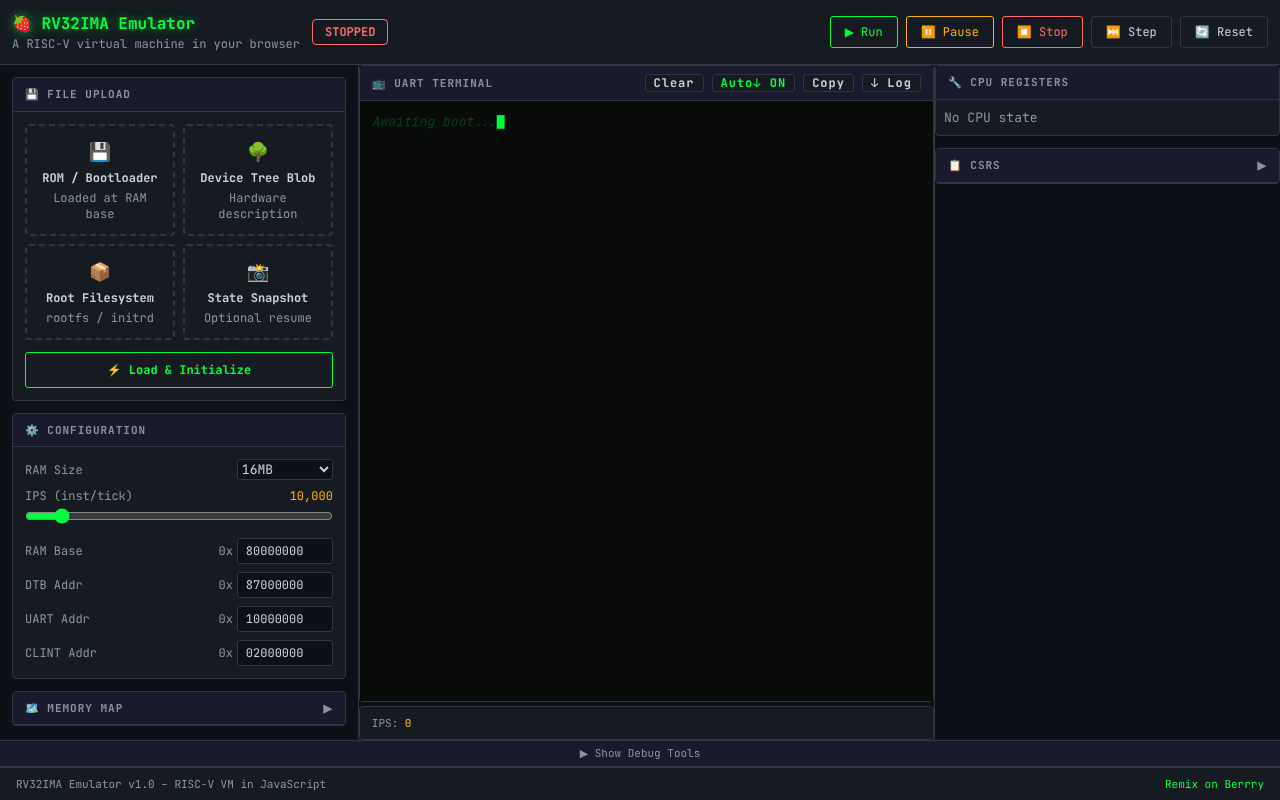The width and height of the screenshot is (1280, 800).
Task: Click the Root Filesystem package icon
Action: pyautogui.click(x=100, y=272)
